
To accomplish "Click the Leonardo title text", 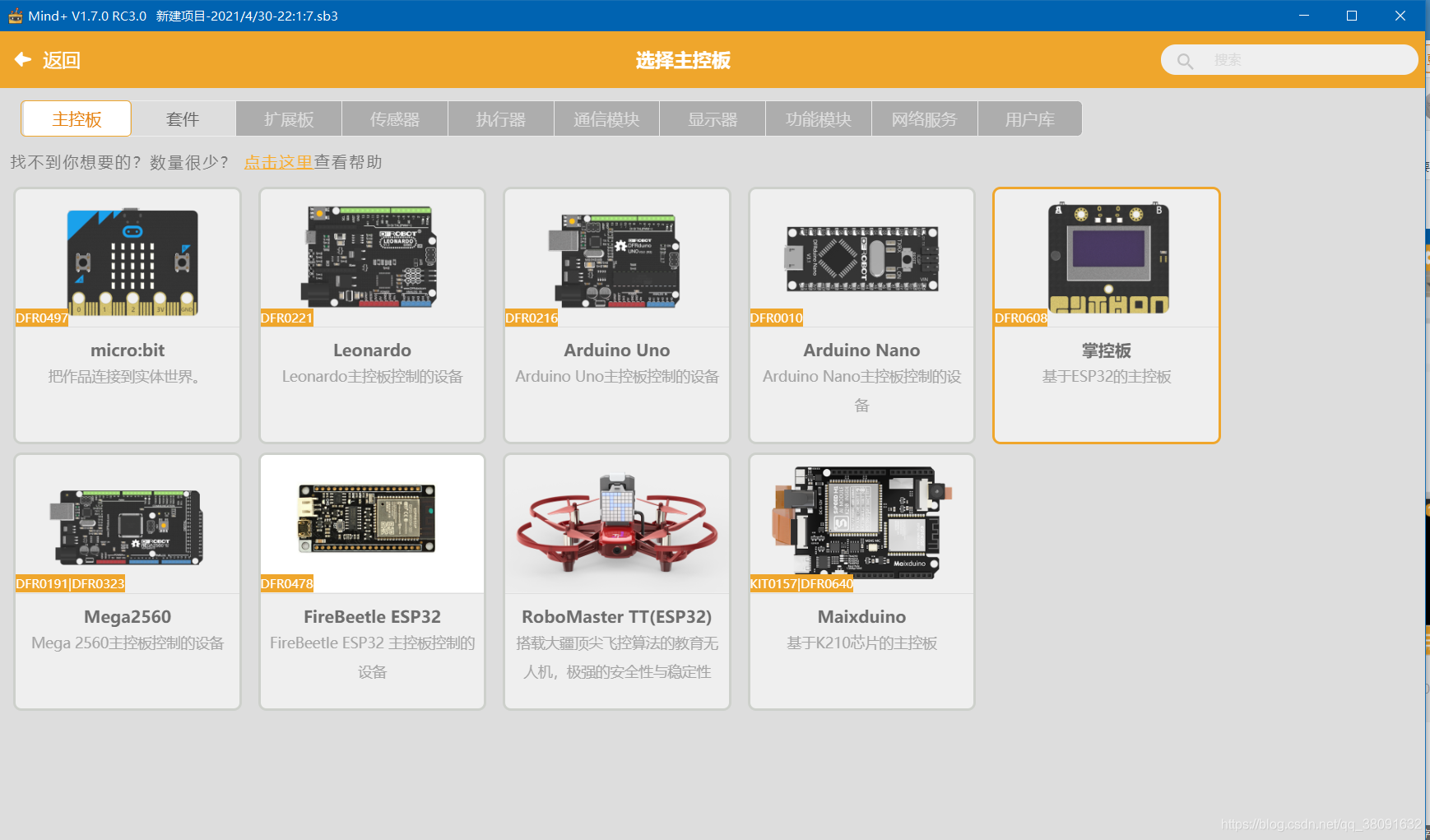I will click(372, 350).
